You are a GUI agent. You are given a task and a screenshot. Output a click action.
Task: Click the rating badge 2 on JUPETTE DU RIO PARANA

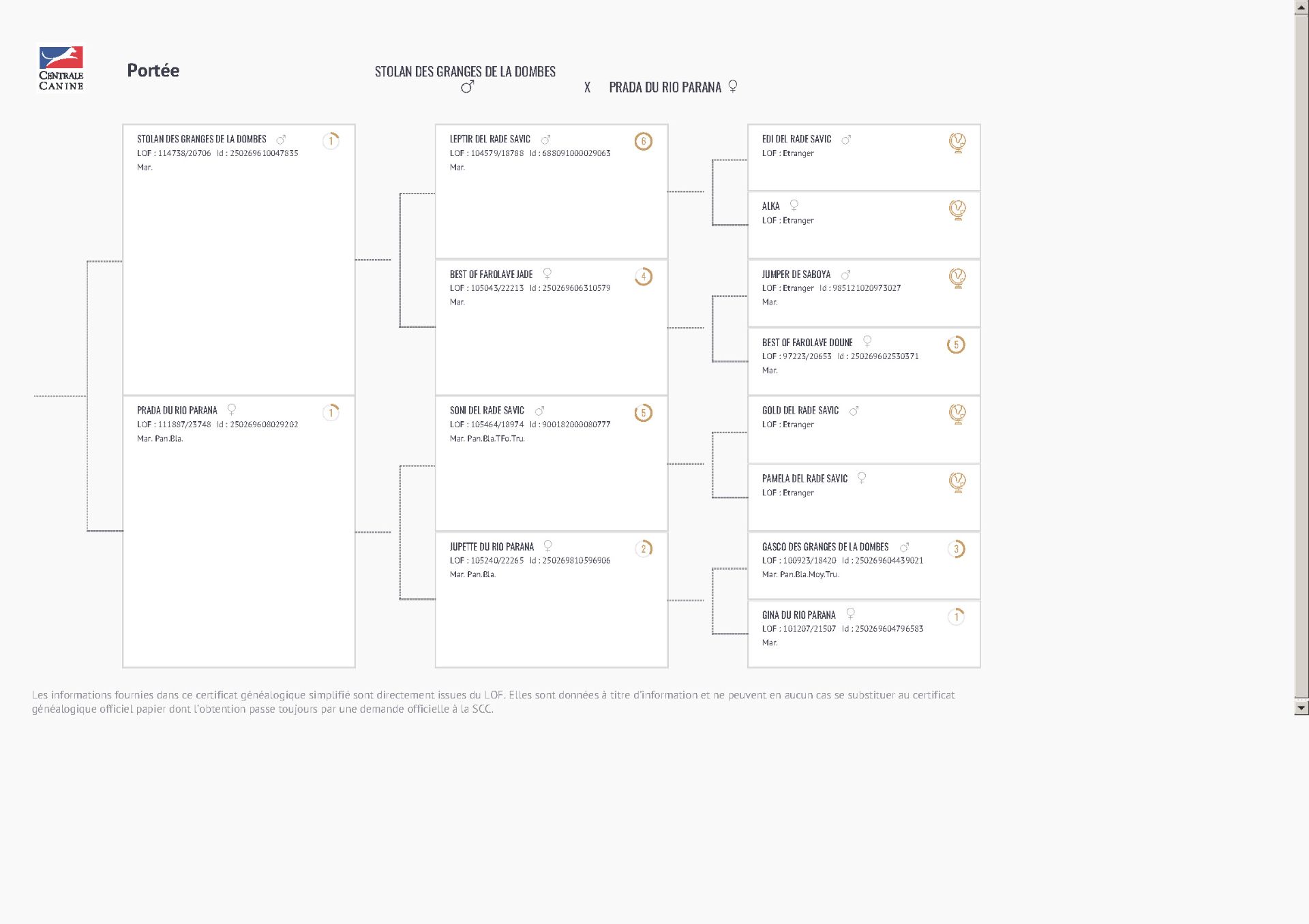643,549
